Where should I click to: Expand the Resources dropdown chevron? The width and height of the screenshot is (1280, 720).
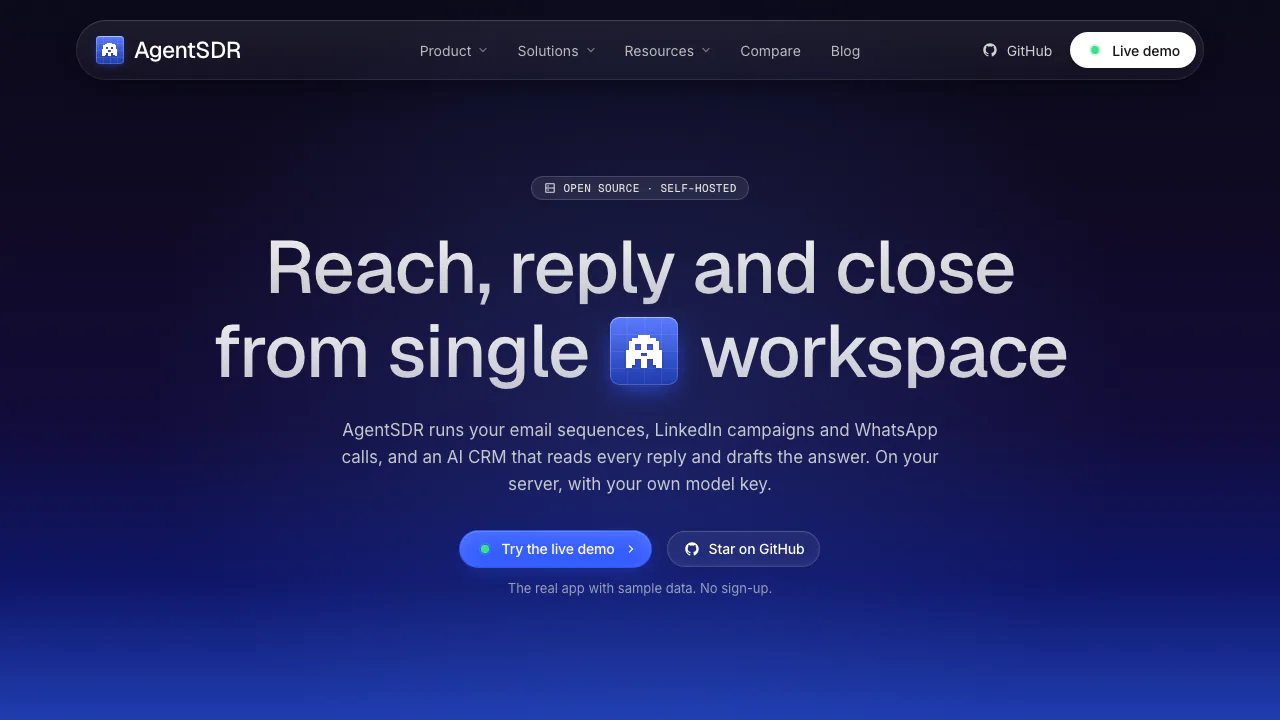706,50
